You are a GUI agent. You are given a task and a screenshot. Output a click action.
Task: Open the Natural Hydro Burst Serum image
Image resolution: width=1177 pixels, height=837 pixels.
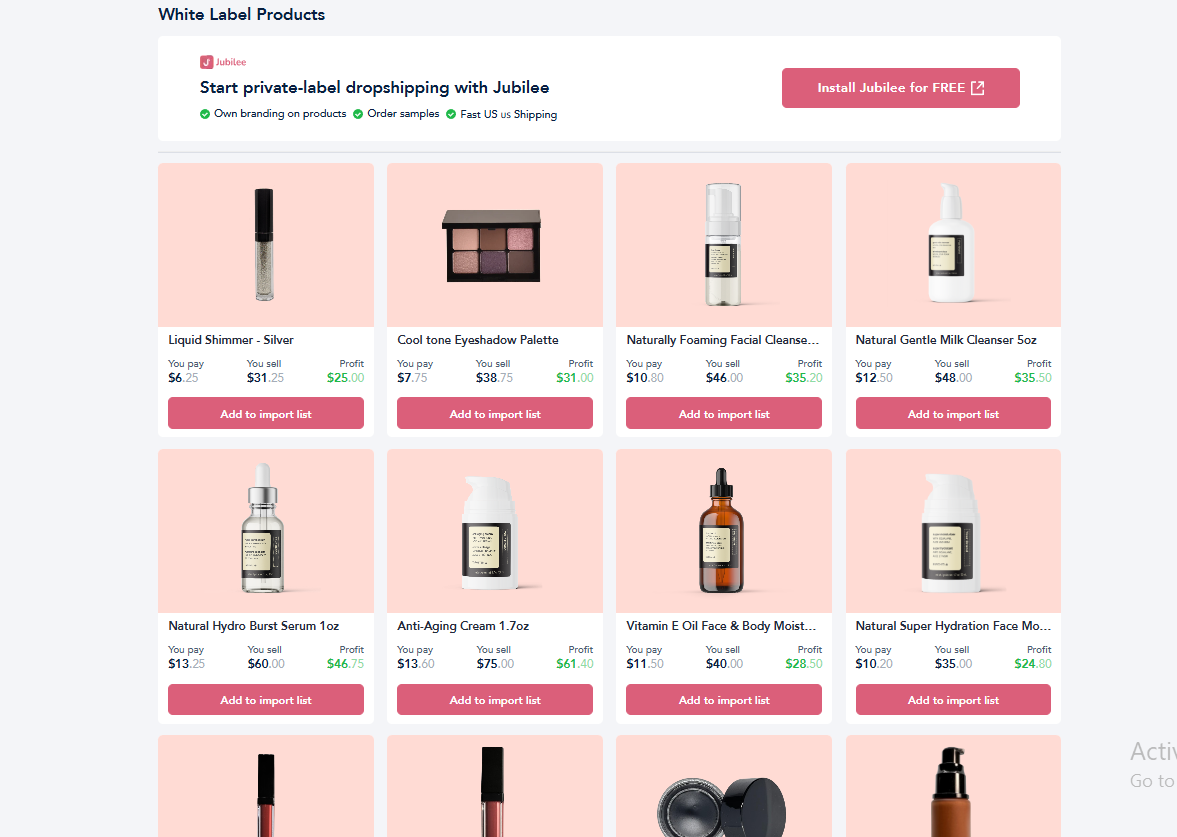[x=266, y=531]
